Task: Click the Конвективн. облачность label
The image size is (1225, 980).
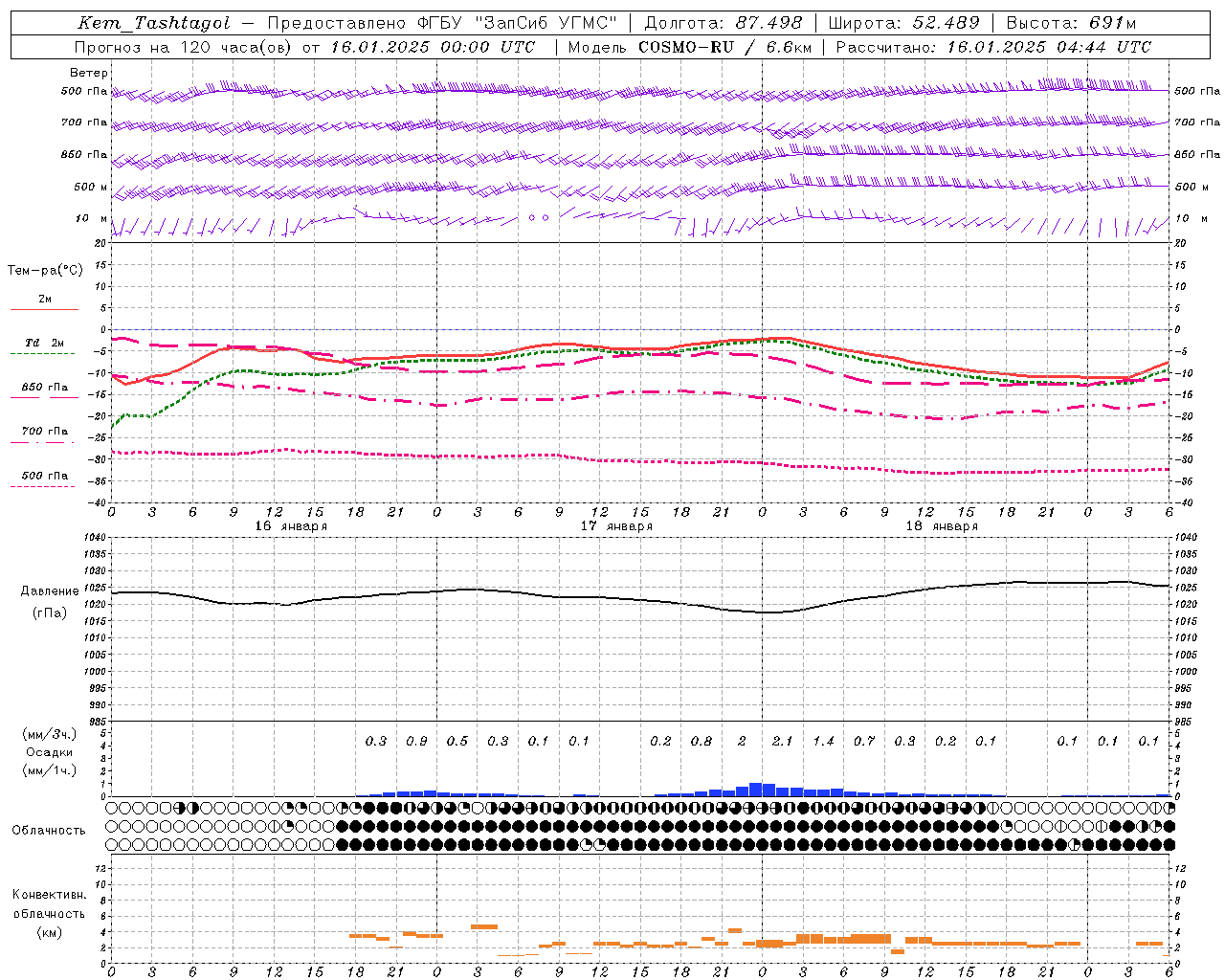Action: click(49, 904)
